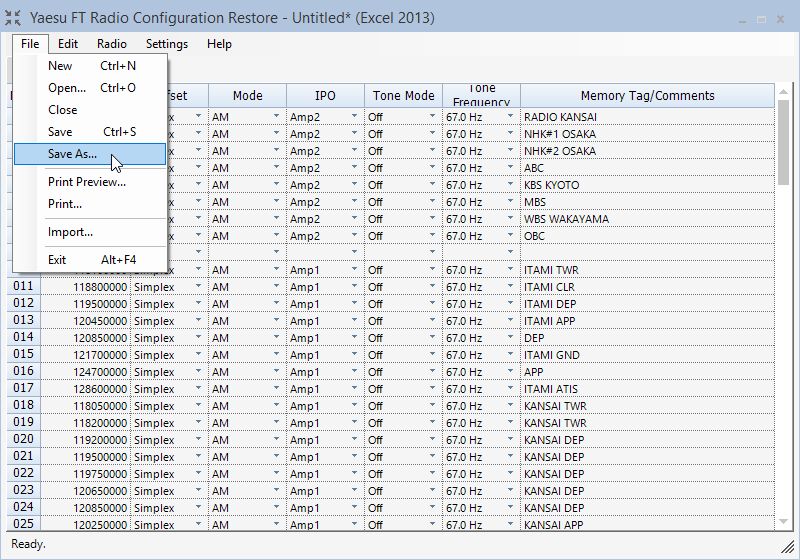Viewport: 800px width, 560px height.
Task: Open IPO dropdown for KBS KYOTO row
Action: tap(355, 184)
